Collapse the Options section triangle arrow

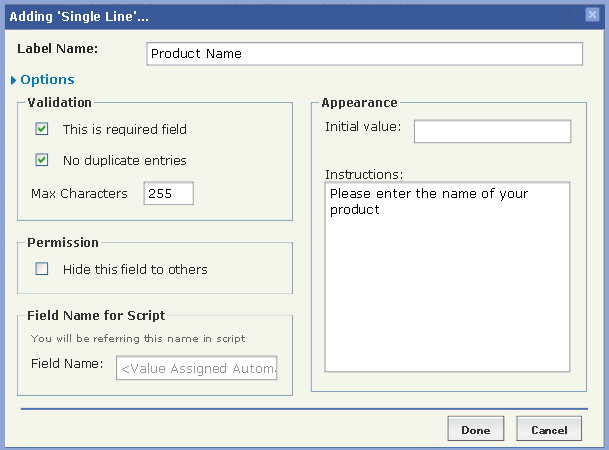[13, 80]
